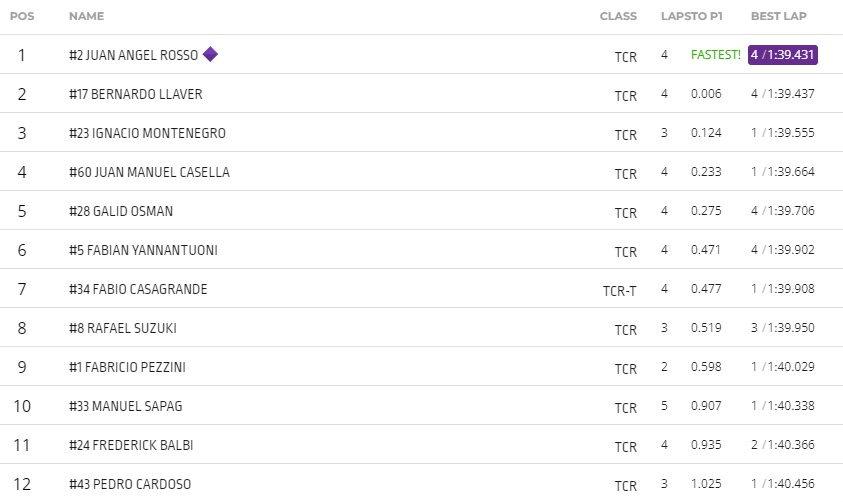Sort by the POS column header

click(22, 16)
